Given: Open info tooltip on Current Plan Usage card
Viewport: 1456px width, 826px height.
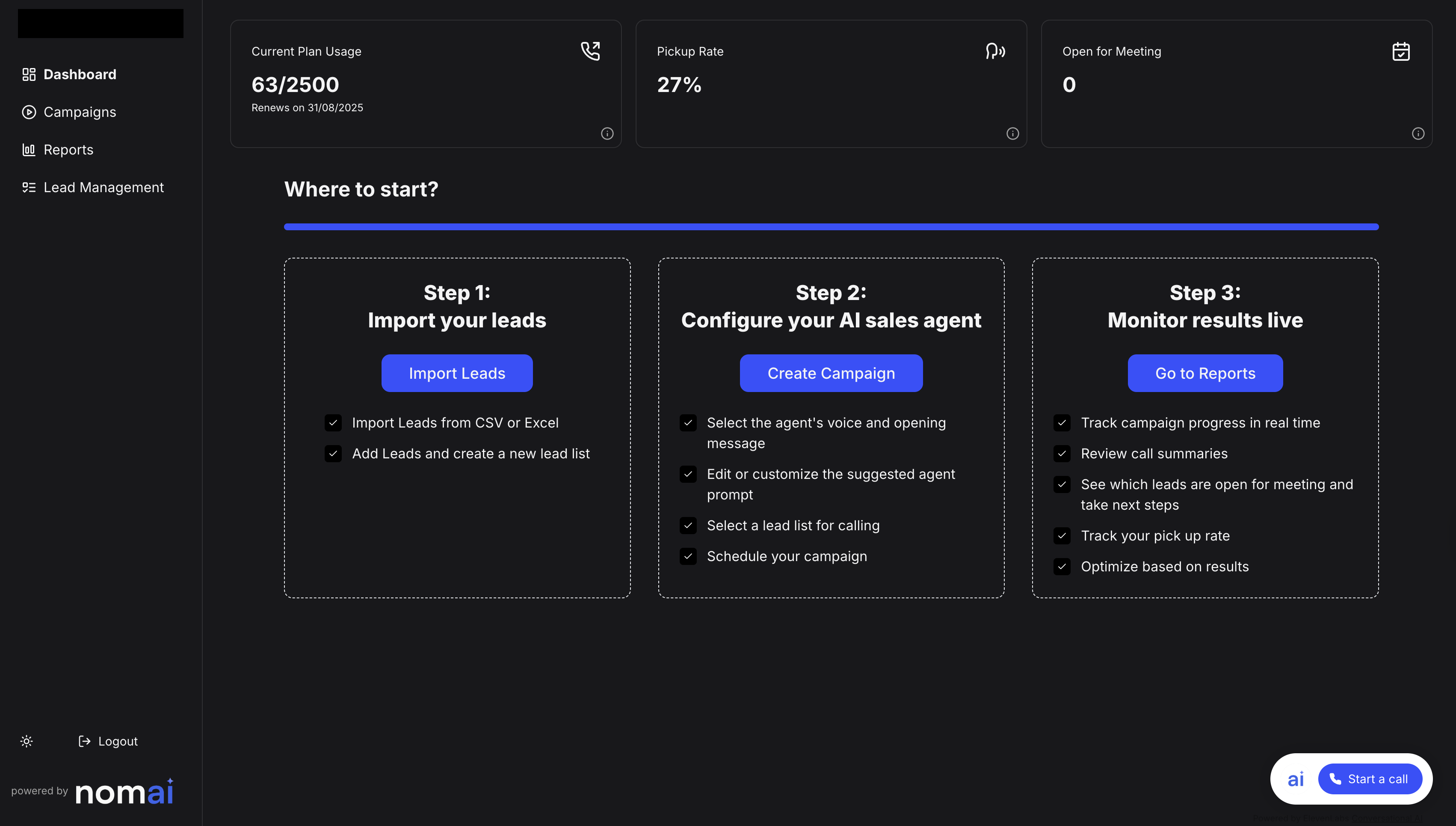Looking at the screenshot, I should tap(607, 134).
